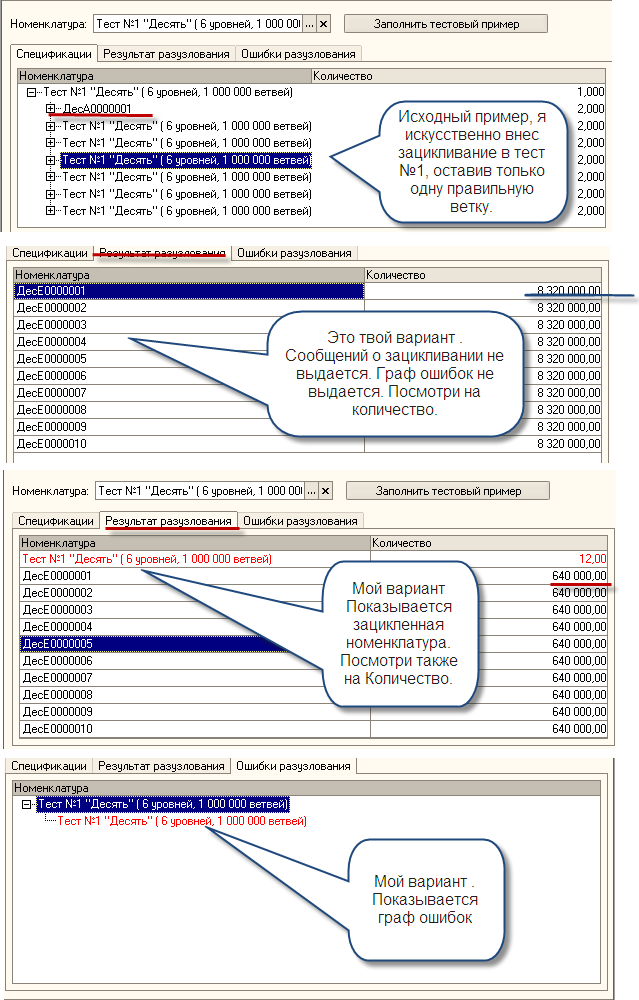Switch to Спецификации tab above the 640 000,00 table

click(55, 521)
